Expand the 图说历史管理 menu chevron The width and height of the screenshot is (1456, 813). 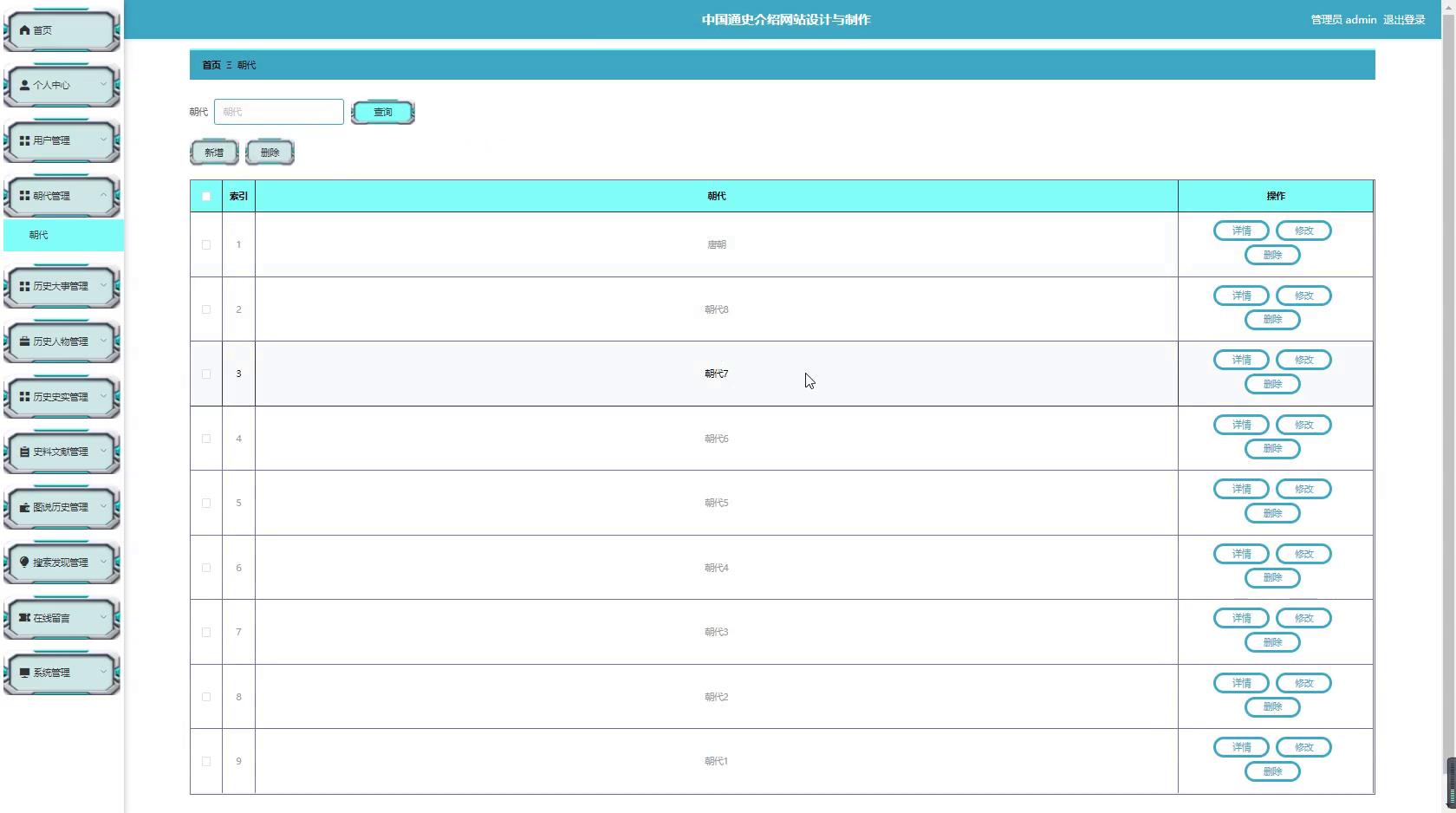click(103, 507)
